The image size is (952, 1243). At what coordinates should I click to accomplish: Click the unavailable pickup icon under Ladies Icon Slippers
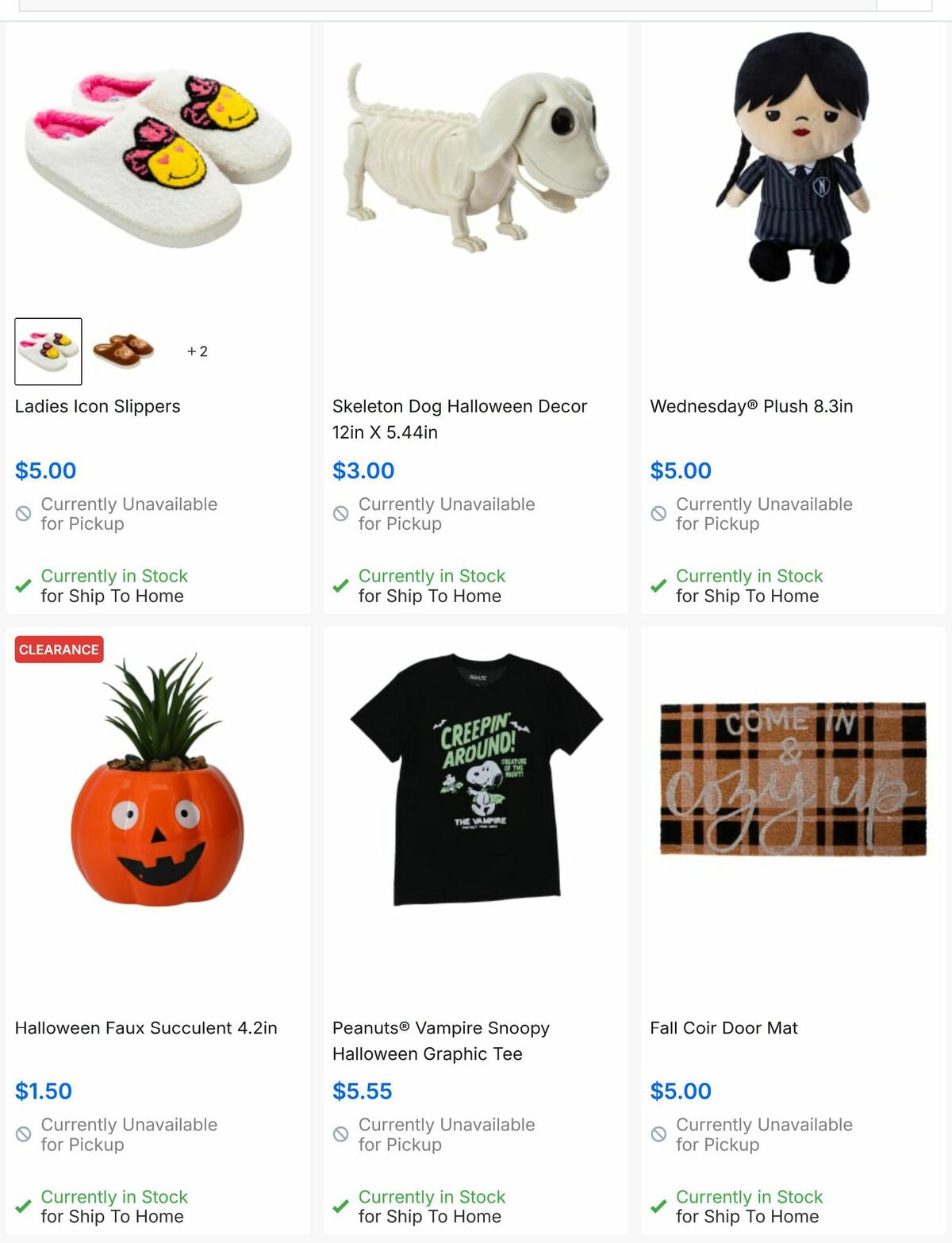(x=24, y=514)
